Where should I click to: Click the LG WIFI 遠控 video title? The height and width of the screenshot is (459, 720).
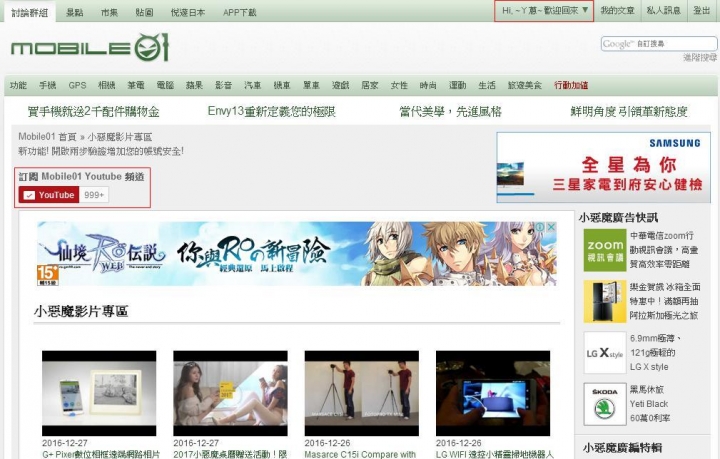click(495, 454)
